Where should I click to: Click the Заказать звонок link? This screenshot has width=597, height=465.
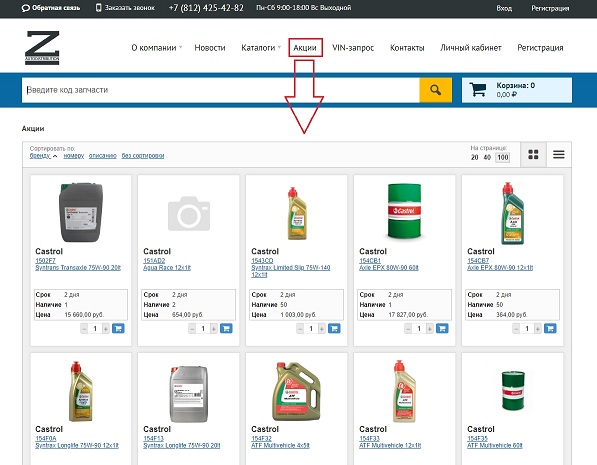click(129, 8)
